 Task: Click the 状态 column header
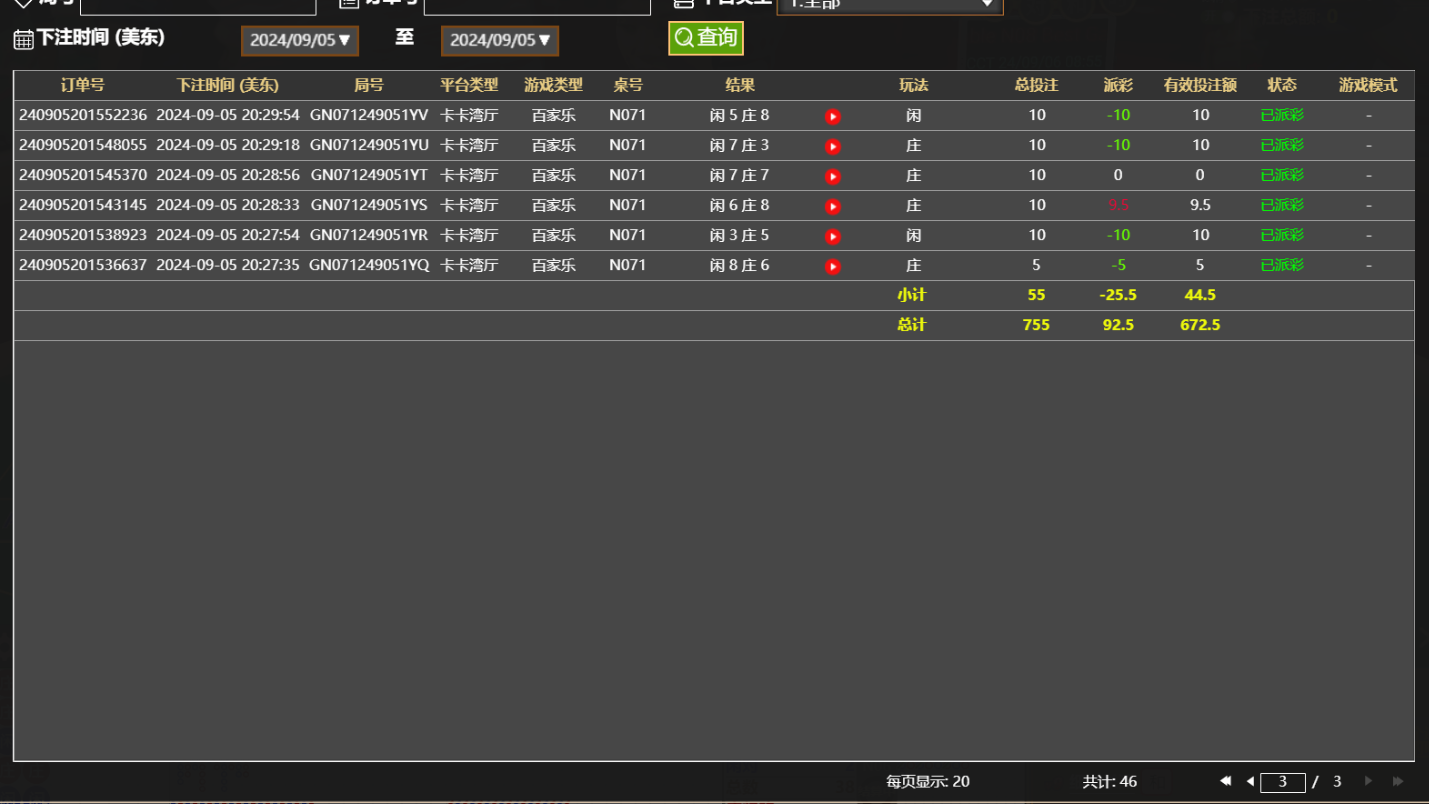click(1281, 86)
